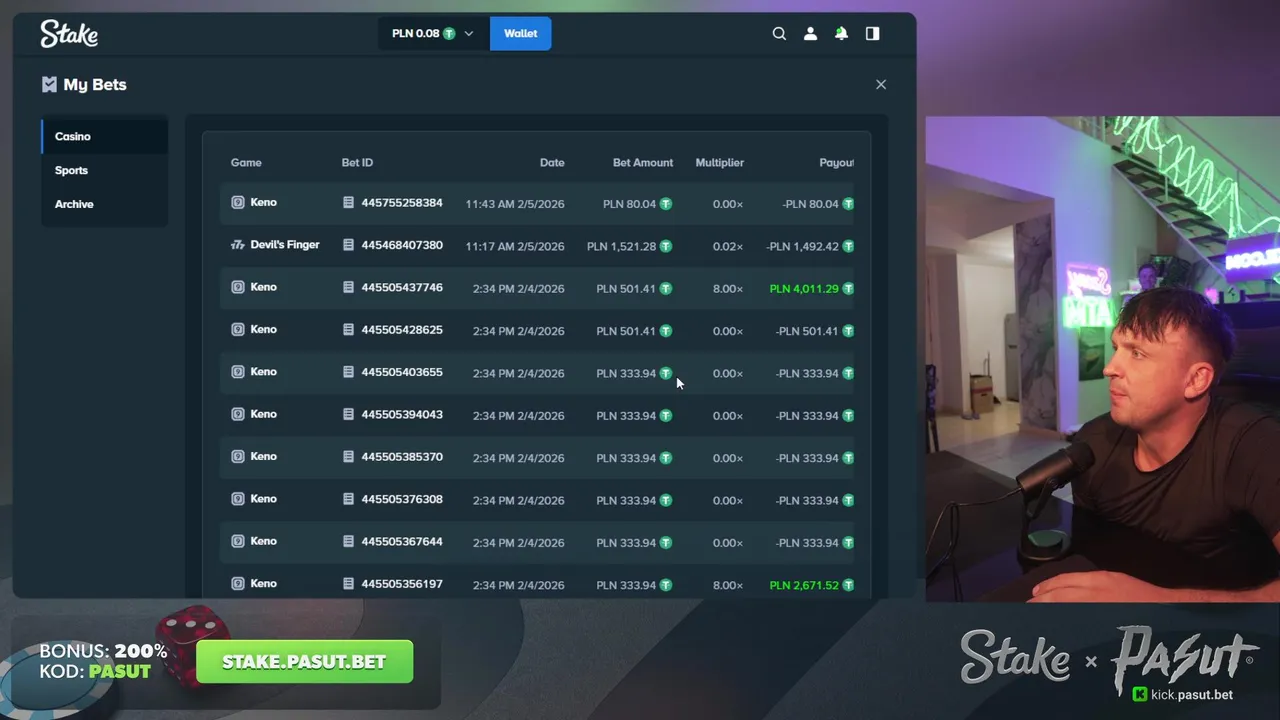Click the 11:43 AM 2/5/2026 date

[x=515, y=204]
